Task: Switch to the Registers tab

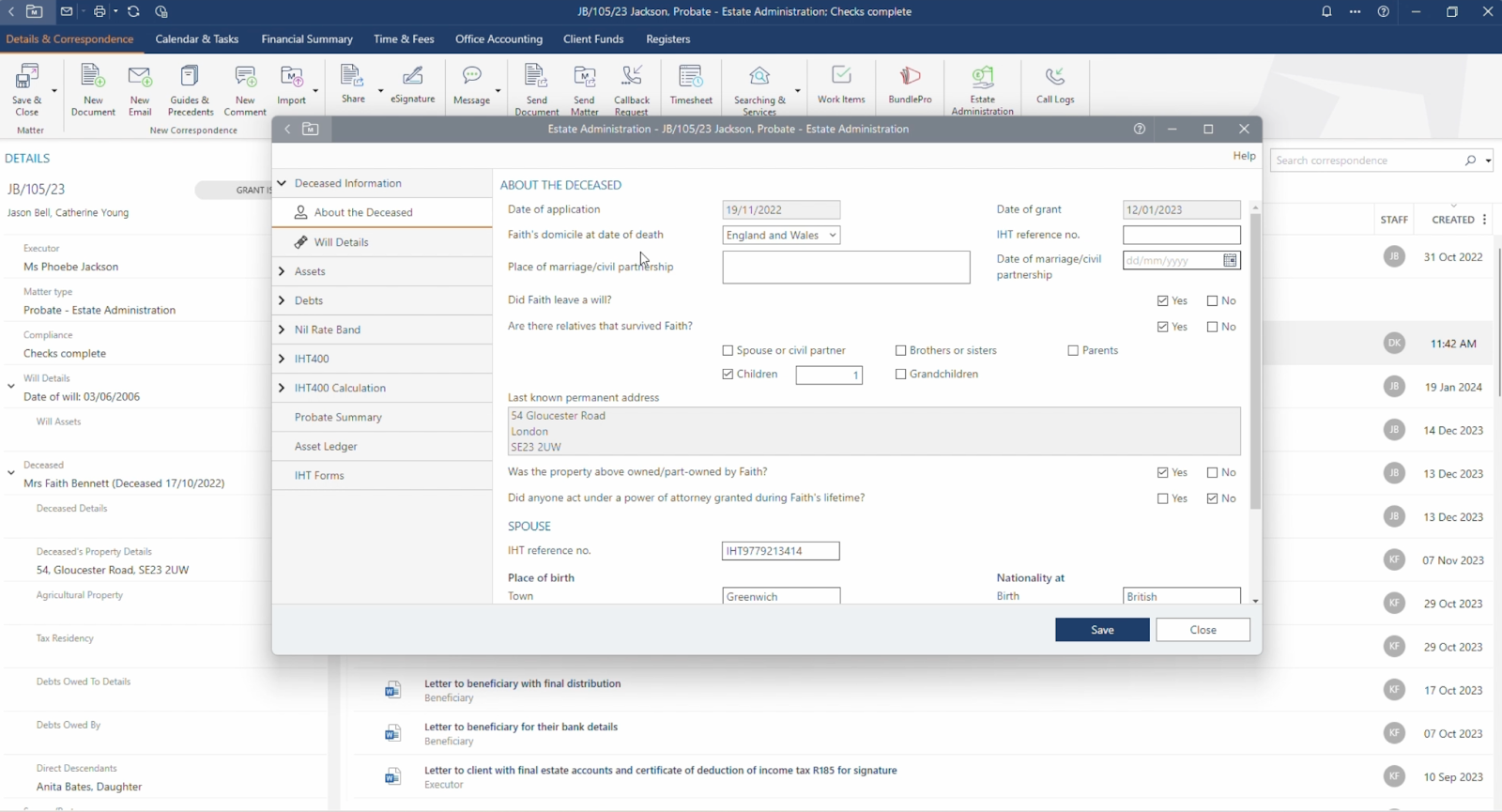Action: coord(667,38)
